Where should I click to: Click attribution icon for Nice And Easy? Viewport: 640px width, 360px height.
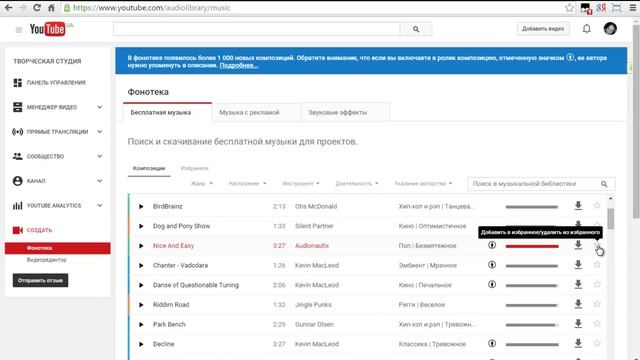[492, 245]
